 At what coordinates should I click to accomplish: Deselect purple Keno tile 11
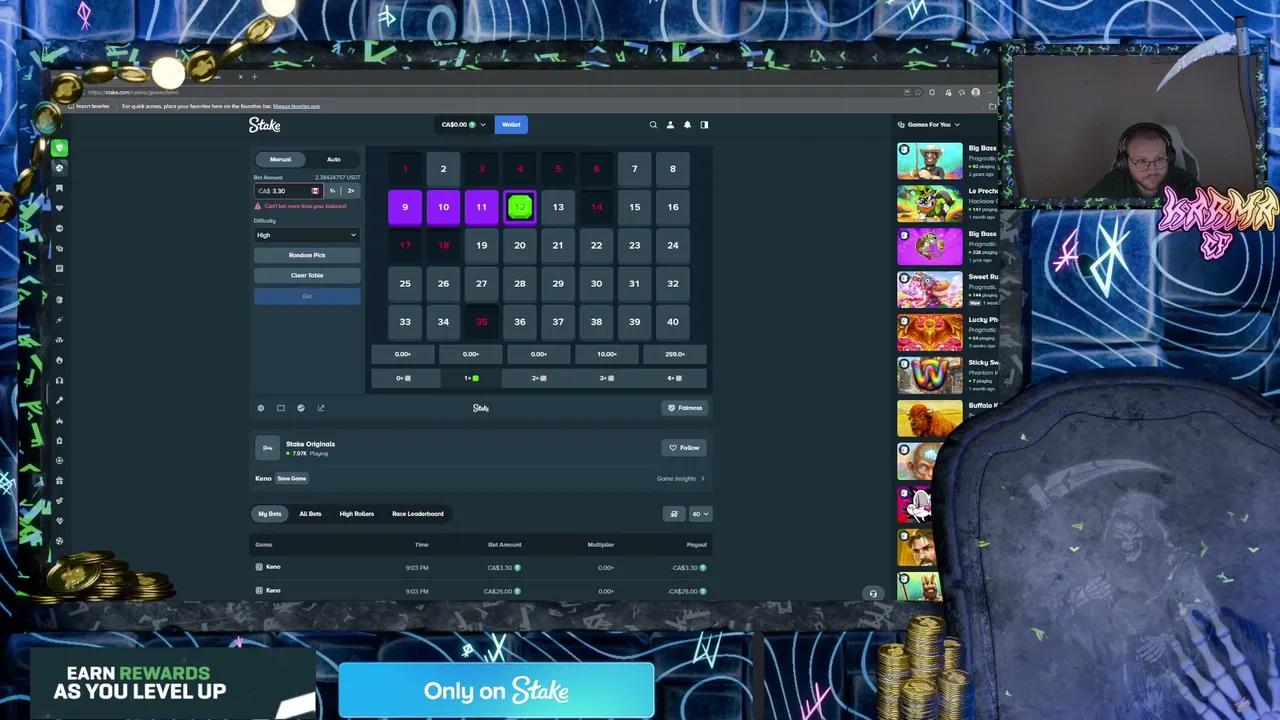point(482,207)
